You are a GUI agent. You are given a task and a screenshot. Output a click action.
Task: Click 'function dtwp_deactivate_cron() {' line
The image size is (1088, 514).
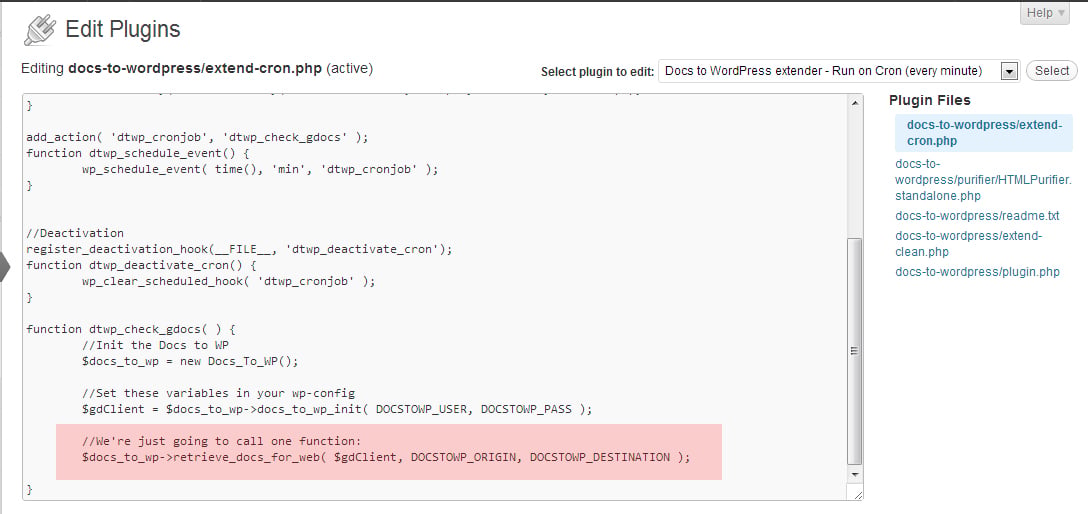pyautogui.click(x=142, y=265)
